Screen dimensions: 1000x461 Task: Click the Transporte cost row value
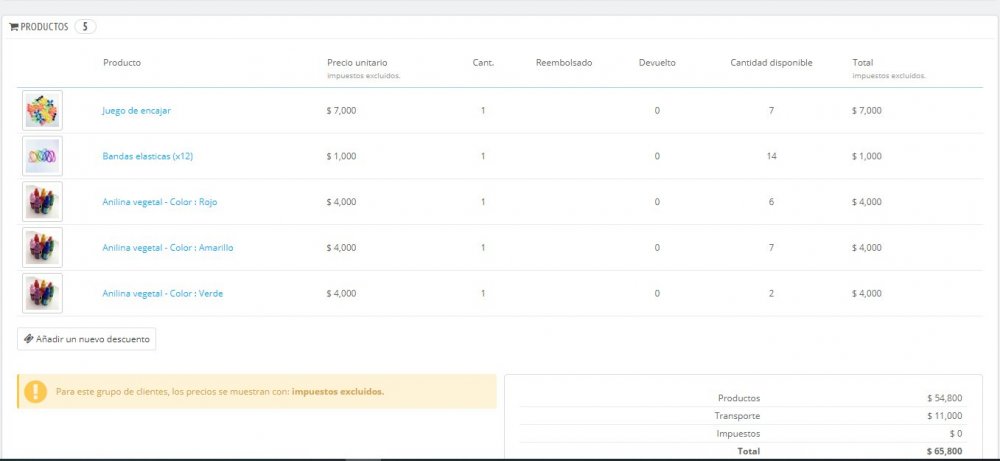[944, 416]
